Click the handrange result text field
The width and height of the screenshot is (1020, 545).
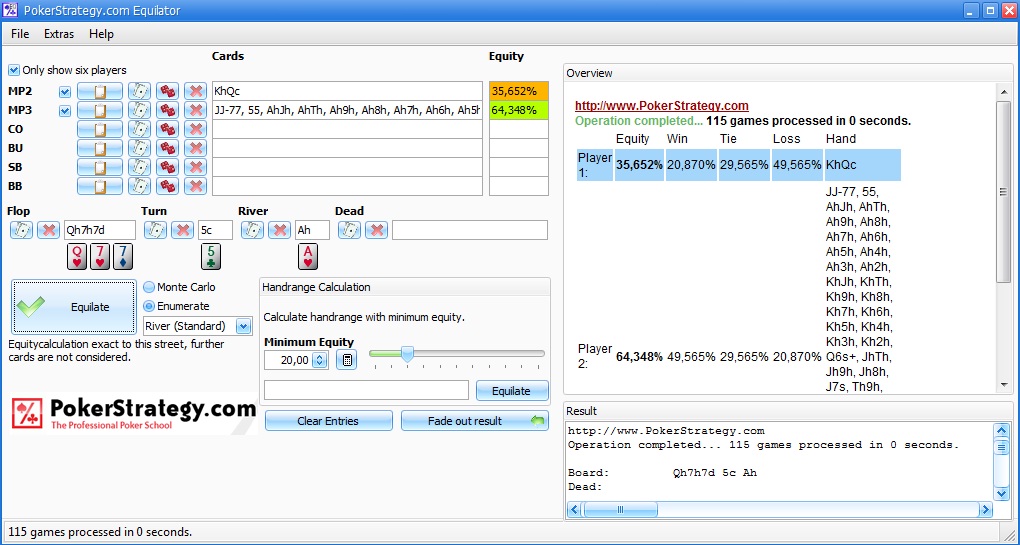[x=366, y=390]
